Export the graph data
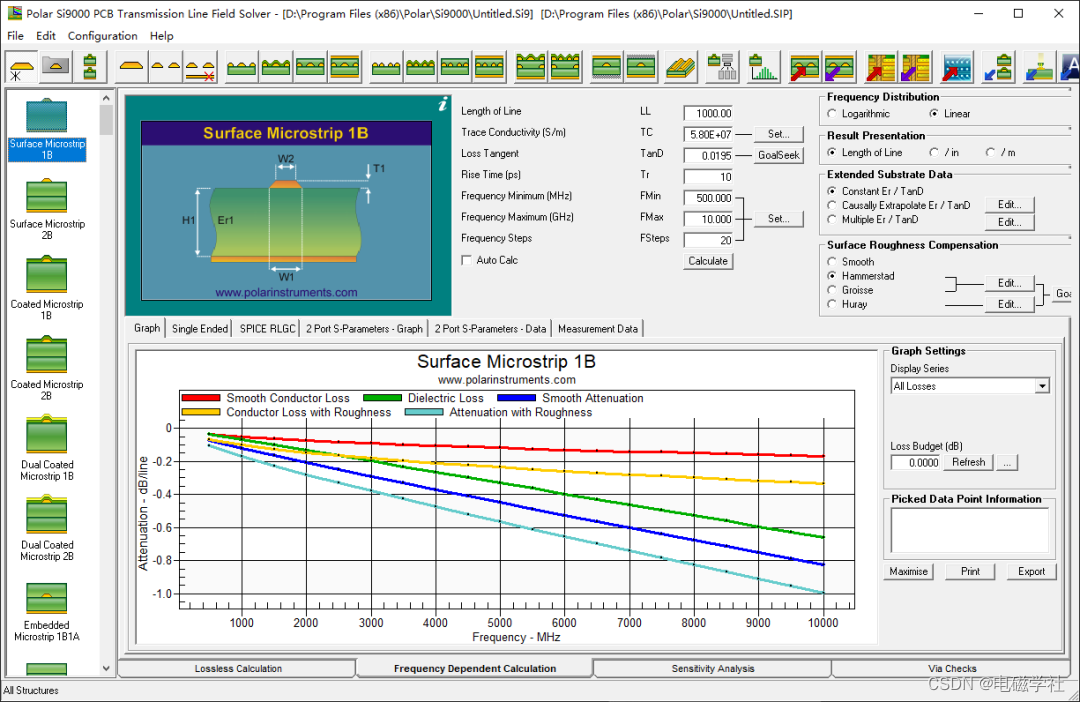This screenshot has width=1080, height=702. (x=1031, y=571)
